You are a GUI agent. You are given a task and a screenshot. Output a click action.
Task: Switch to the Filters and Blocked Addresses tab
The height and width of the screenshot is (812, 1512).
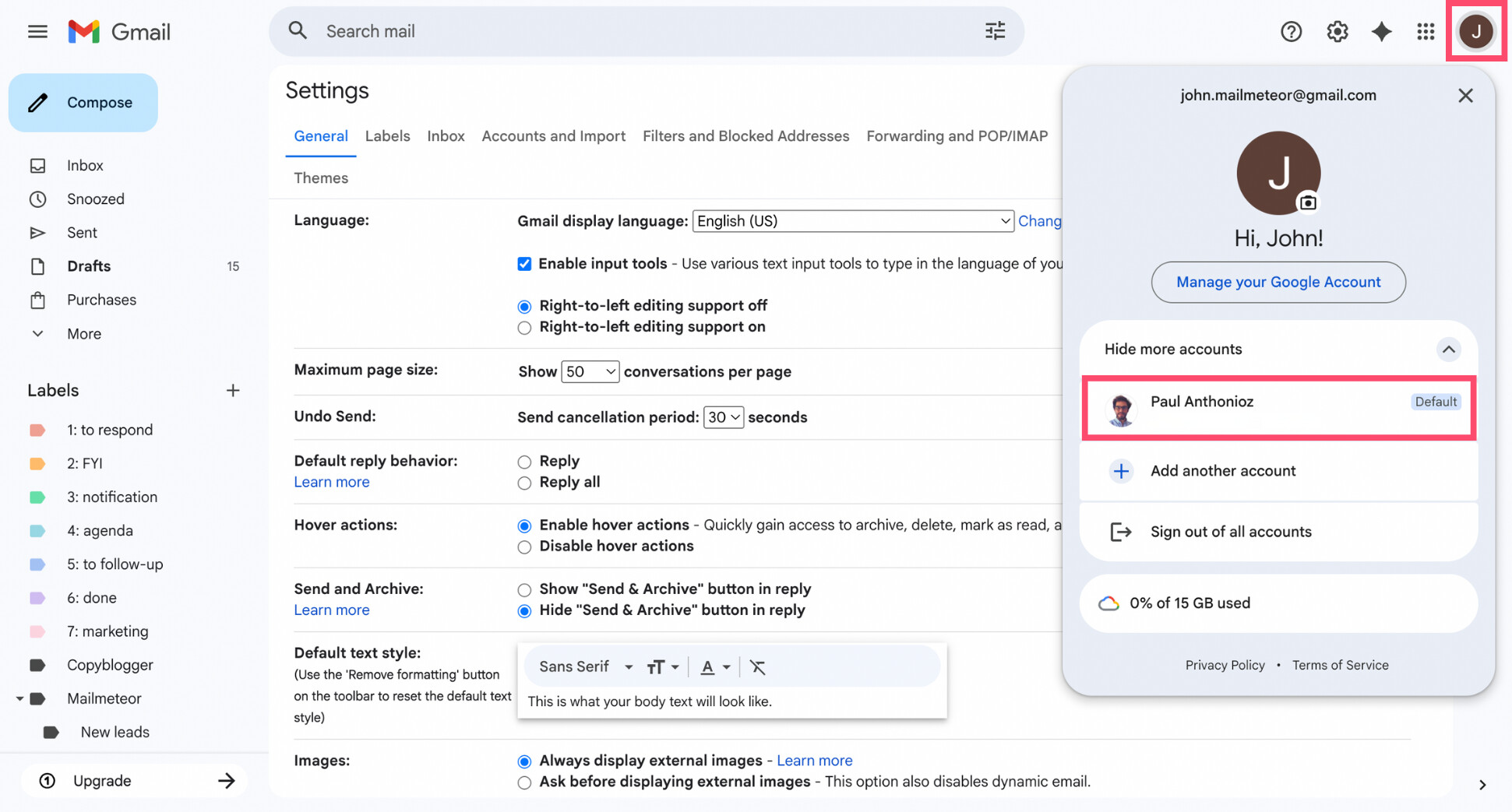[x=745, y=135]
